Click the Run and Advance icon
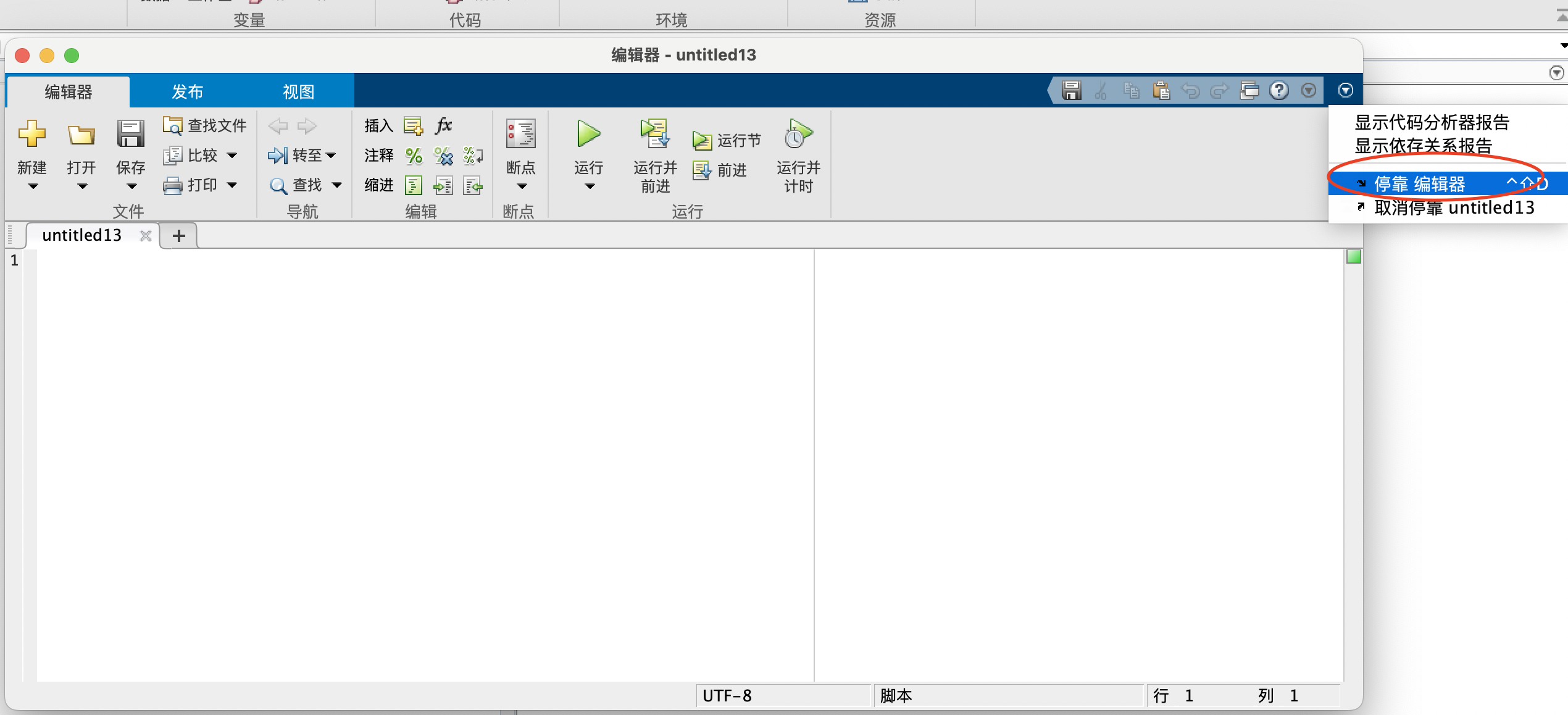 pos(654,134)
